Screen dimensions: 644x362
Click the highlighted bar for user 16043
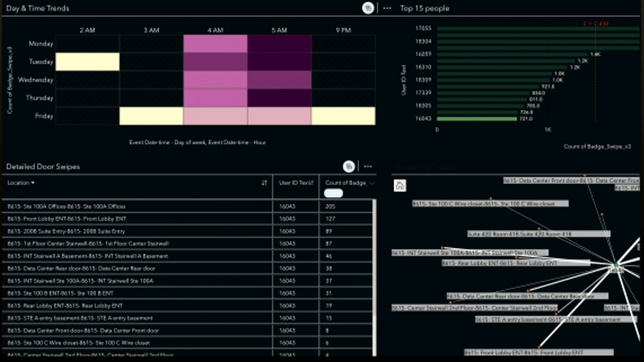point(477,119)
